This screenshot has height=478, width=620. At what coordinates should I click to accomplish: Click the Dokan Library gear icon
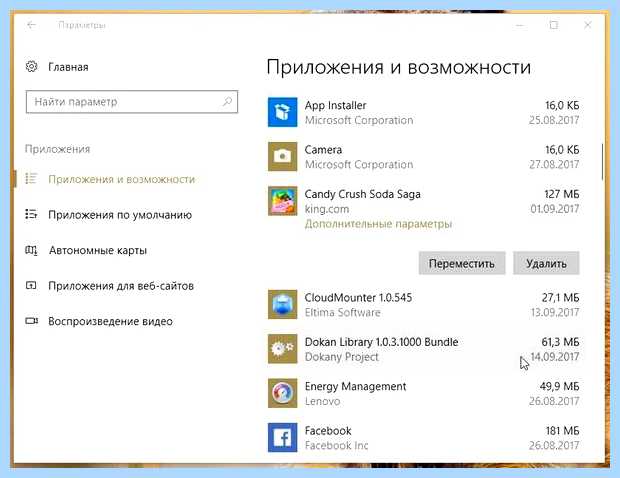point(282,349)
